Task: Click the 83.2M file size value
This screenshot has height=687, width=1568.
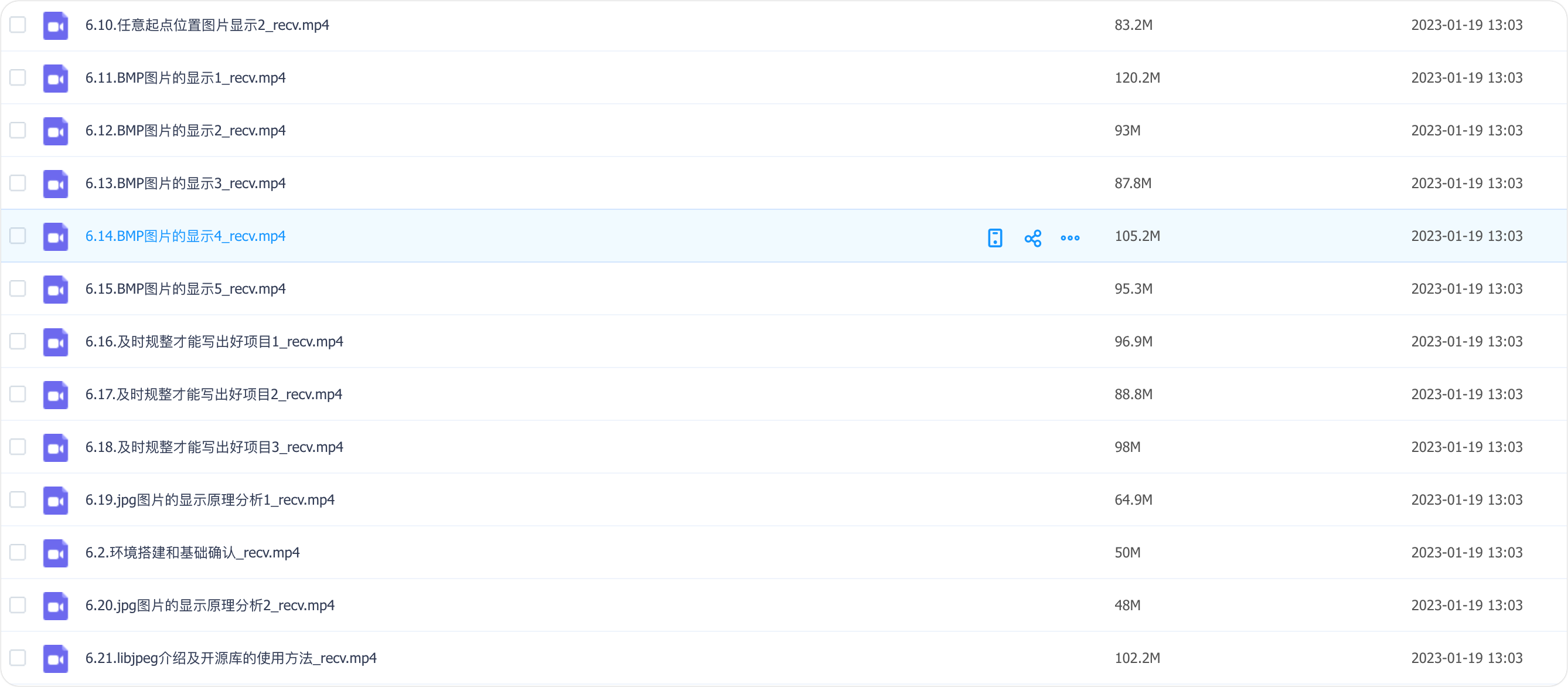Action: click(x=1133, y=25)
